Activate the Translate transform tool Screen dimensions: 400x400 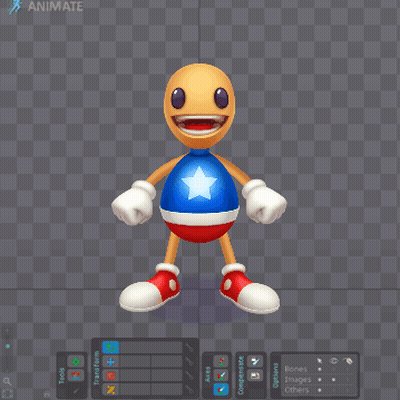(x=111, y=362)
